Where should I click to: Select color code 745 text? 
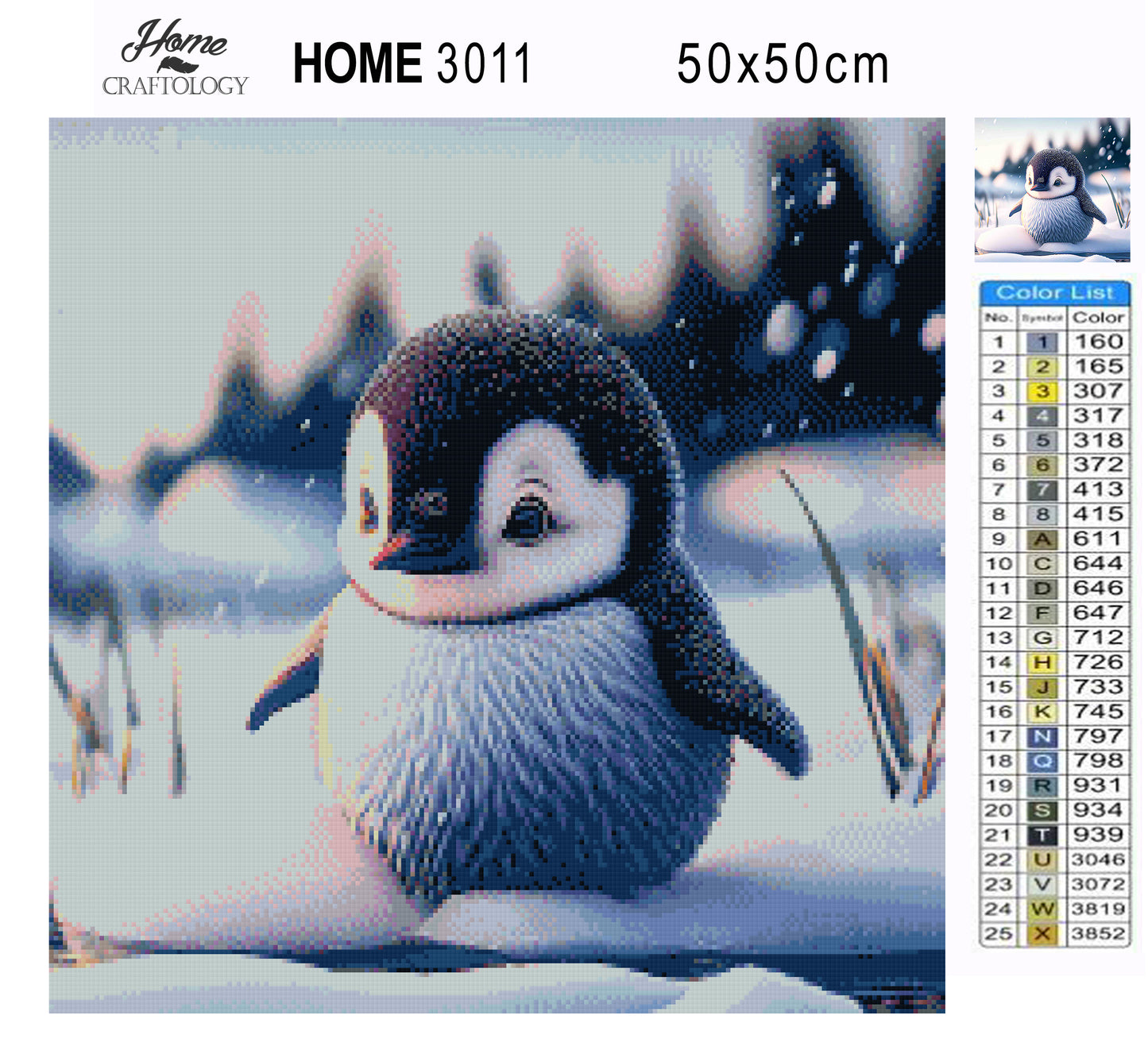click(x=1098, y=711)
